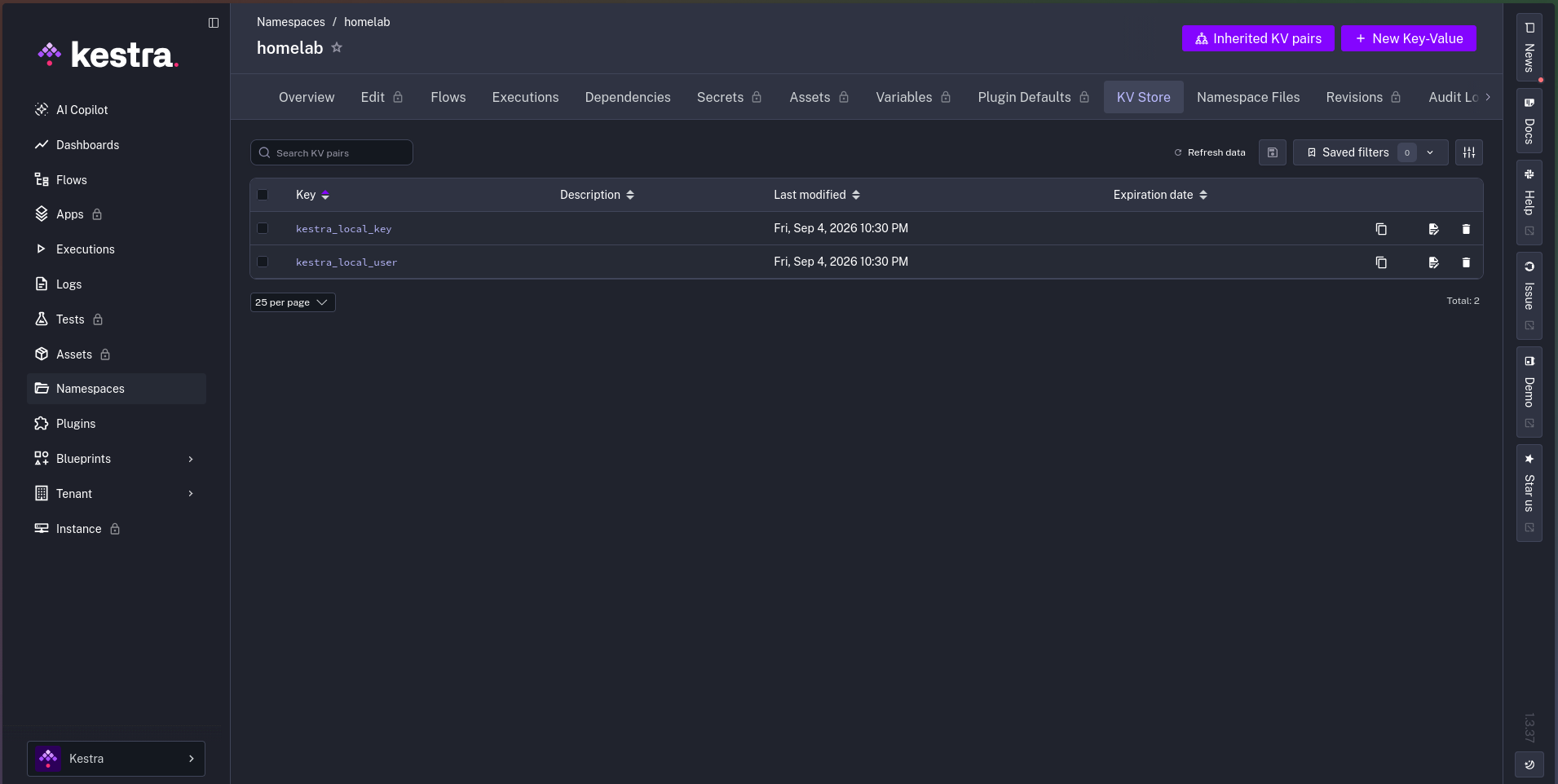Check the kestra_local_key row checkbox
Screen dimensions: 1558x784
click(263, 228)
